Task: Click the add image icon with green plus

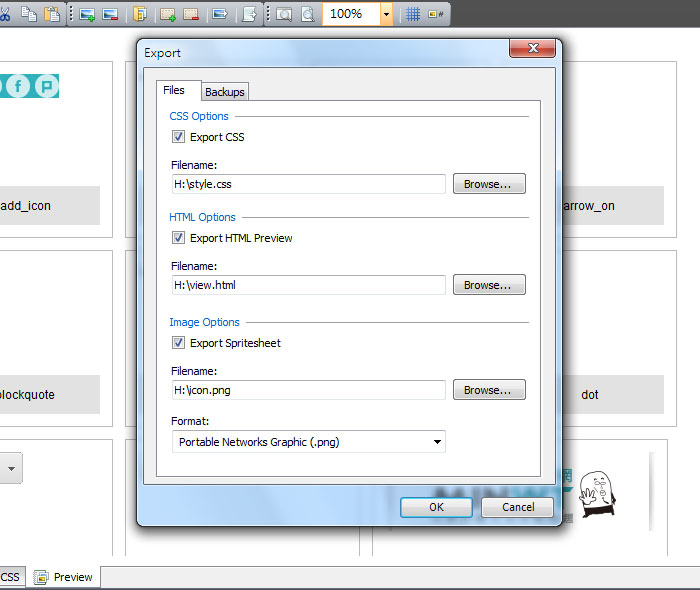Action: (87, 14)
